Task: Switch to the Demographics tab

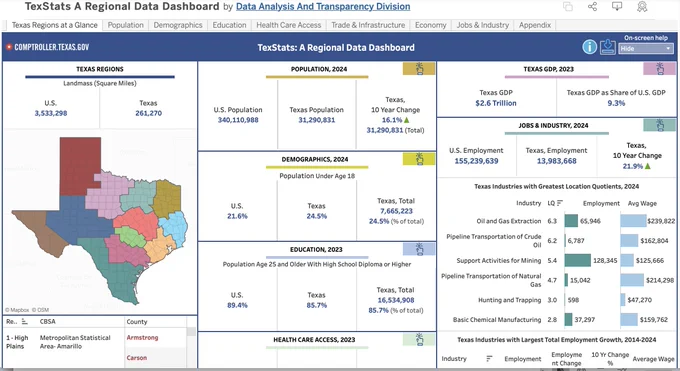Action: (178, 25)
